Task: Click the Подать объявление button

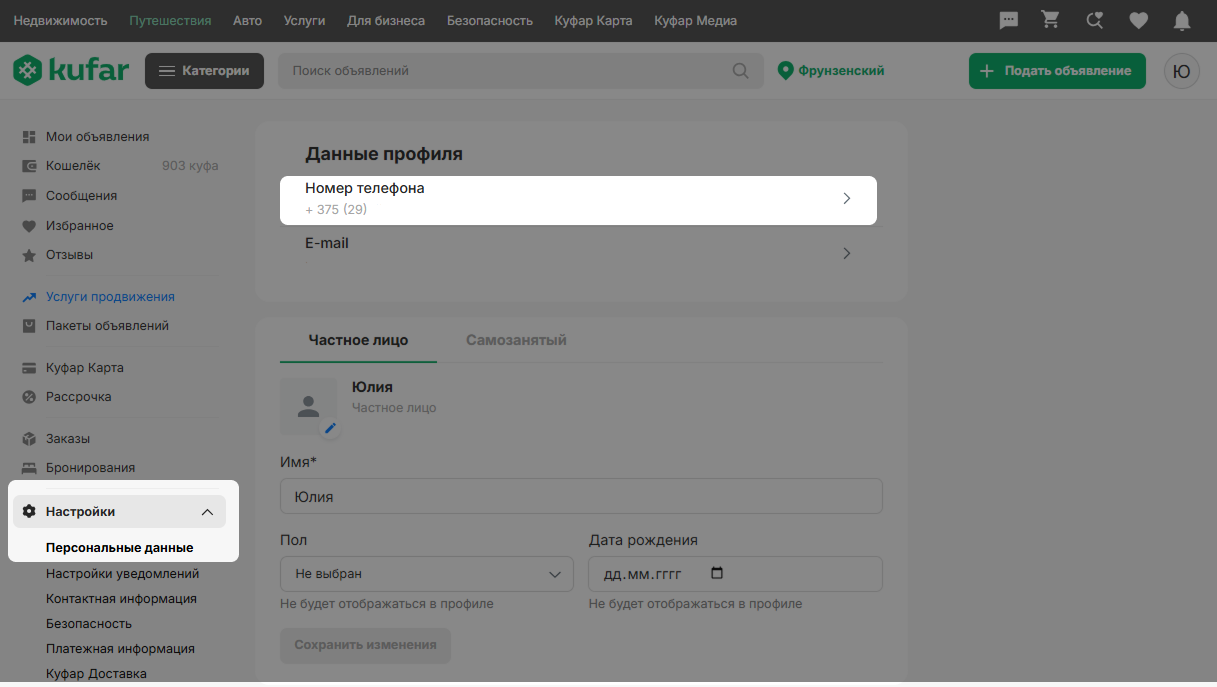Action: [x=1056, y=71]
